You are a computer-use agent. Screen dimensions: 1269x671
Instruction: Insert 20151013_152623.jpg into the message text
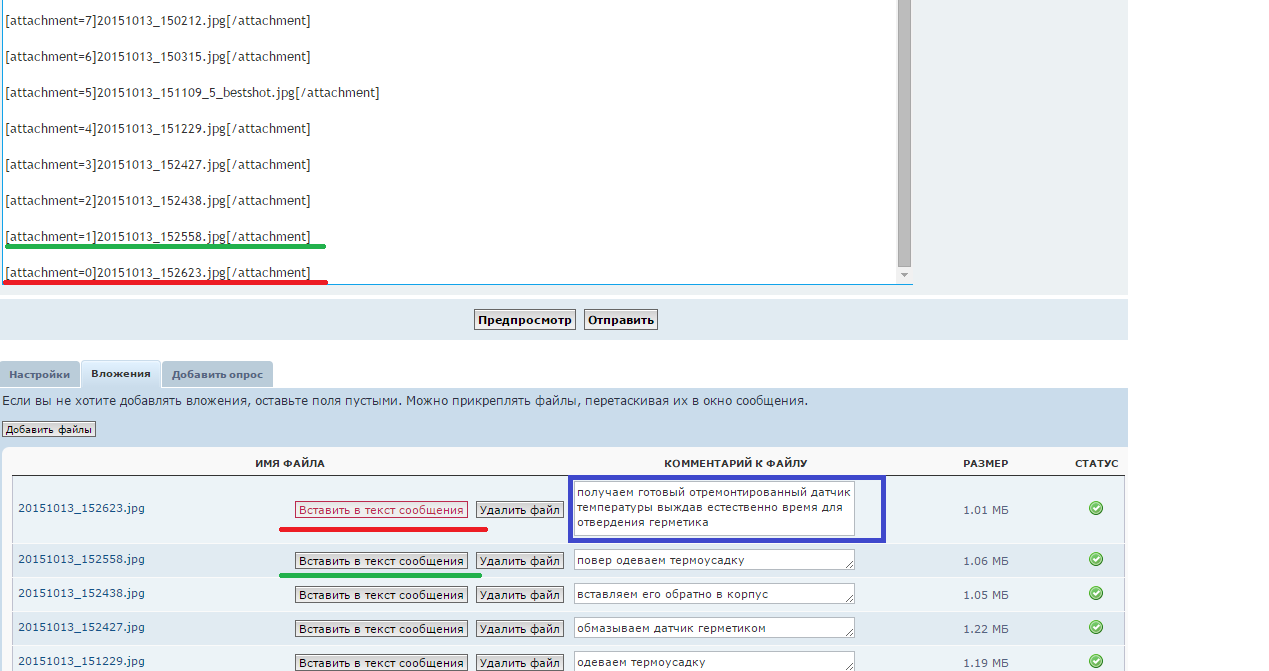pos(381,510)
